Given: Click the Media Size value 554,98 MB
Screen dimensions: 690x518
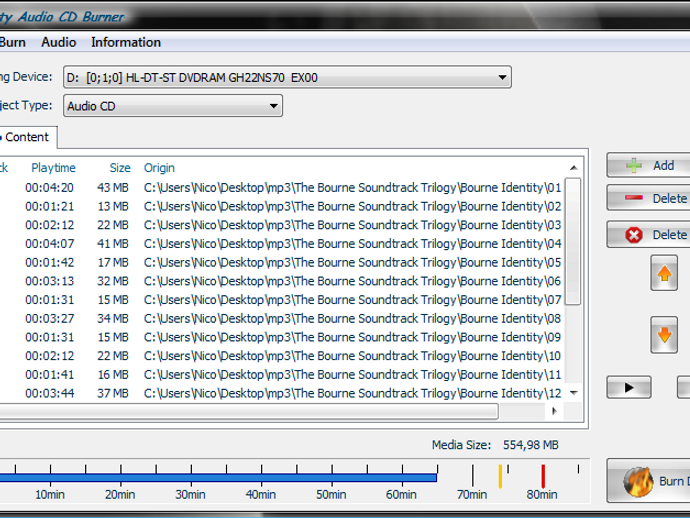Looking at the screenshot, I should click(531, 445).
